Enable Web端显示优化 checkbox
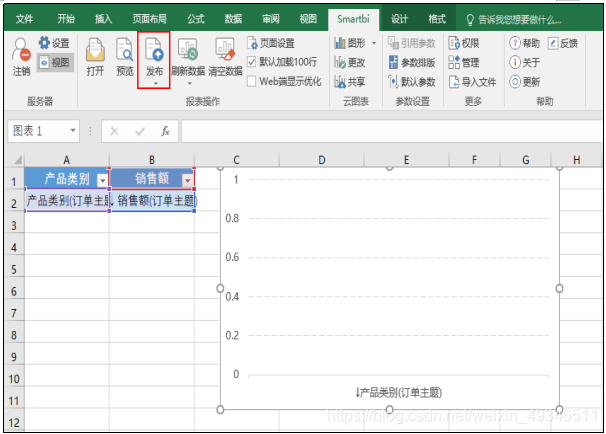Image resolution: width=606 pixels, height=434 pixels. (252, 81)
